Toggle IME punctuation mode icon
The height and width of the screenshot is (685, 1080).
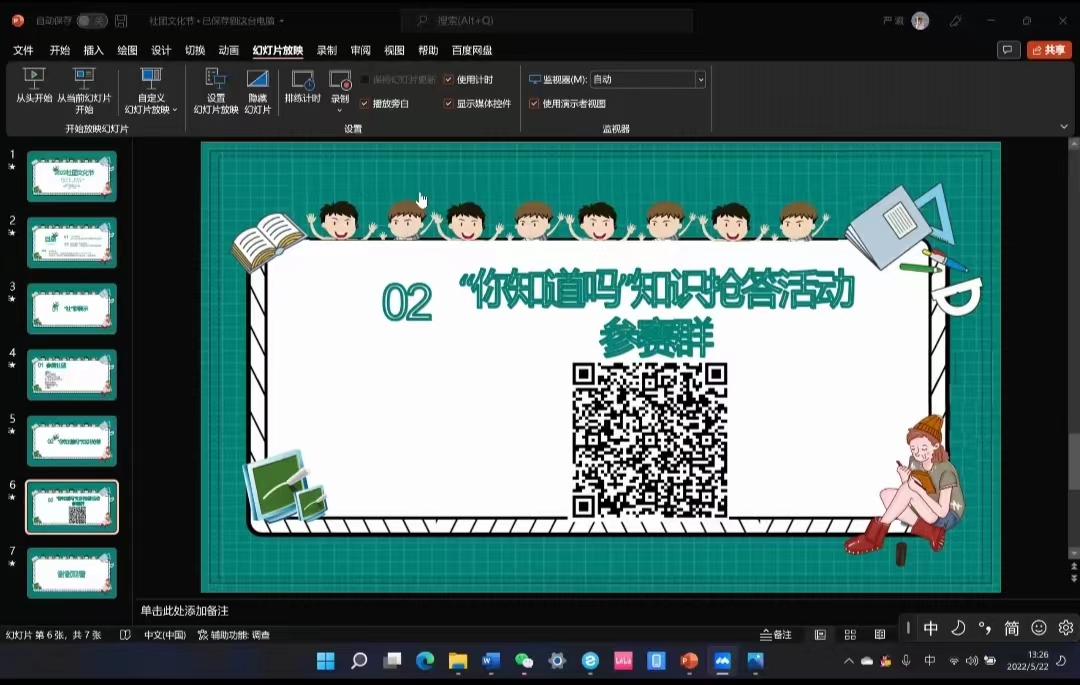[985, 628]
